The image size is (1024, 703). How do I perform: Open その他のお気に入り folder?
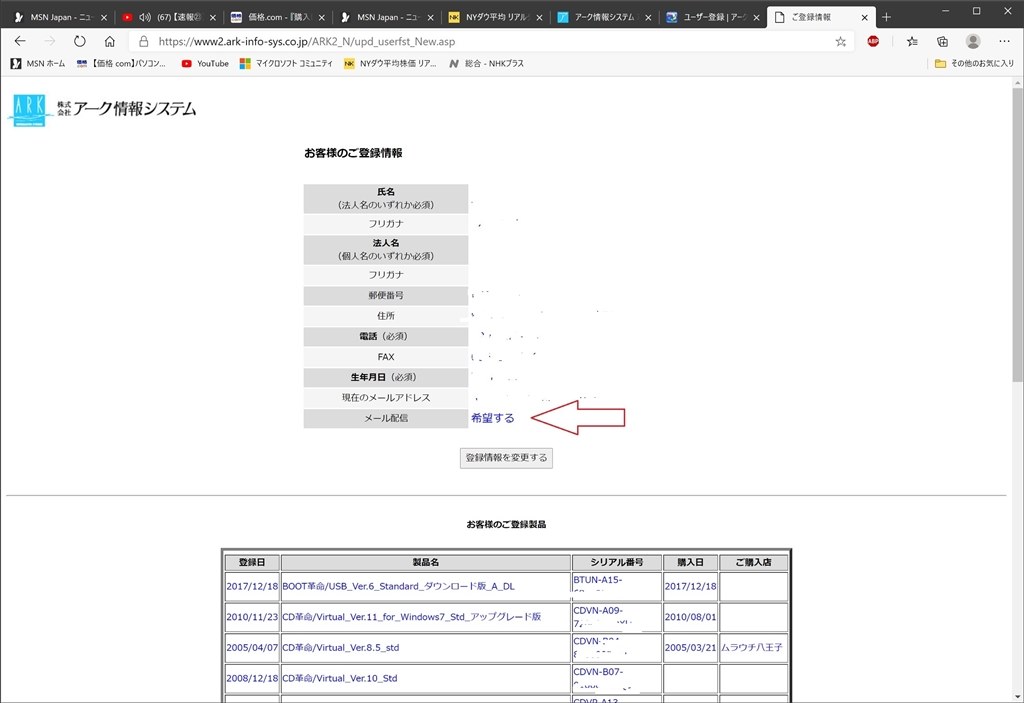tap(974, 63)
